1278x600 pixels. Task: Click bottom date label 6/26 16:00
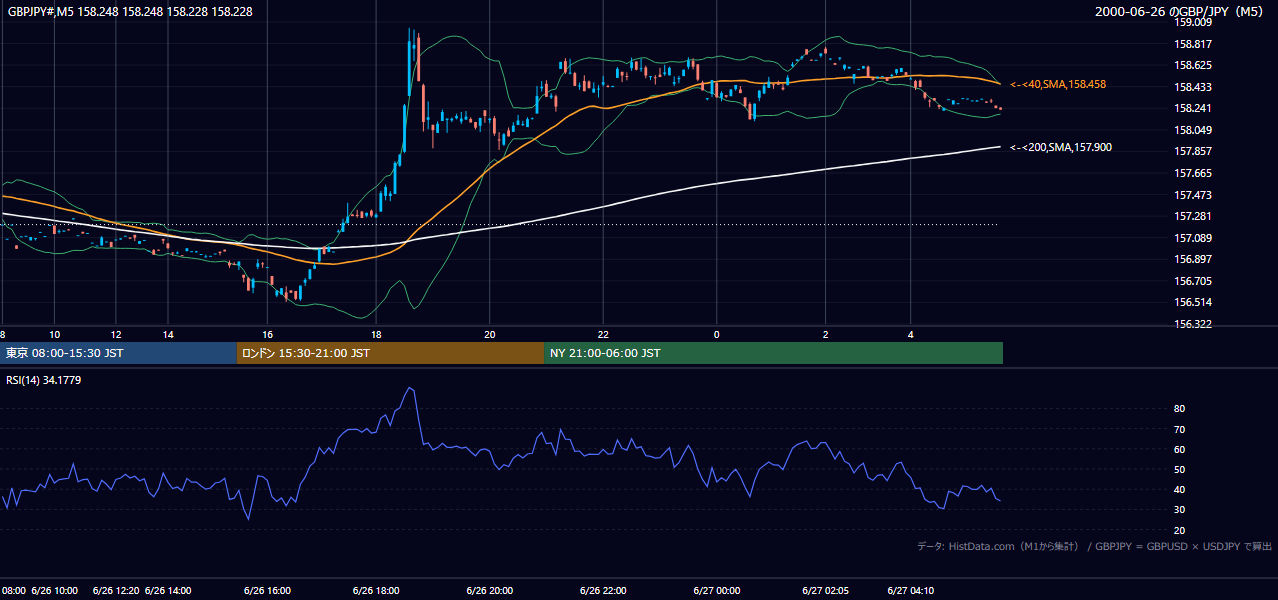point(268,591)
